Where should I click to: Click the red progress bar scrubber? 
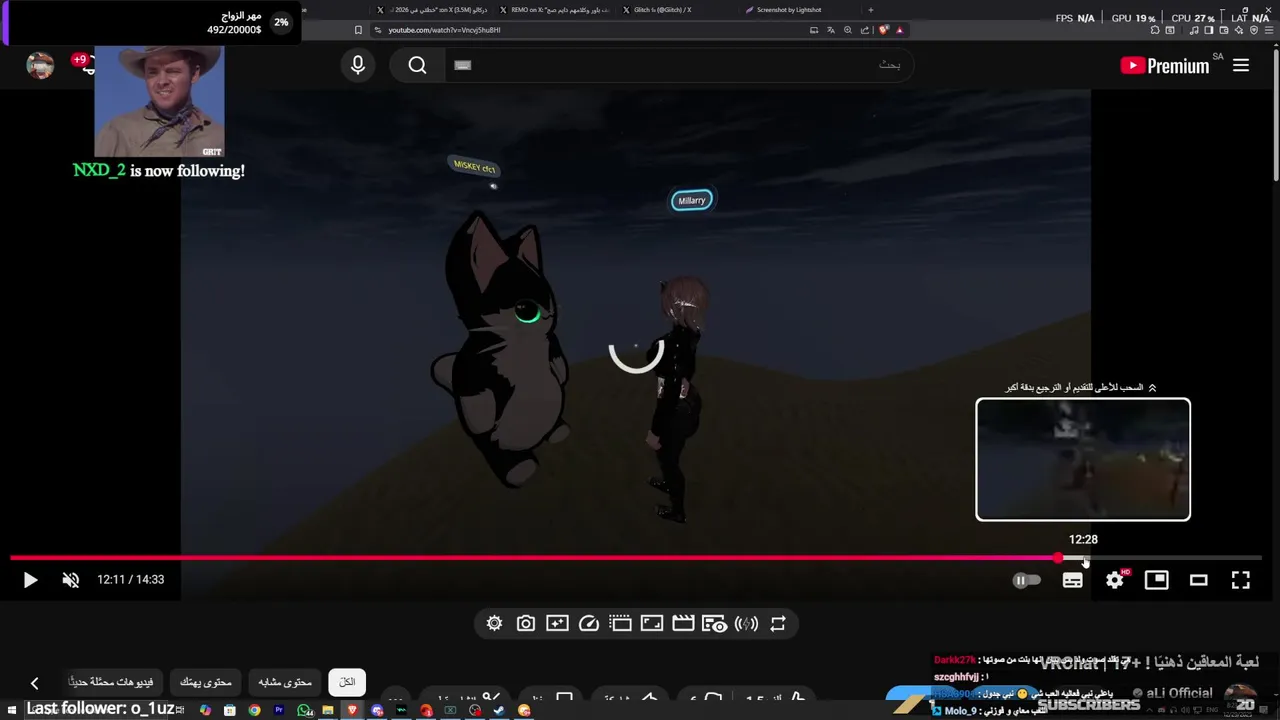click(1058, 558)
